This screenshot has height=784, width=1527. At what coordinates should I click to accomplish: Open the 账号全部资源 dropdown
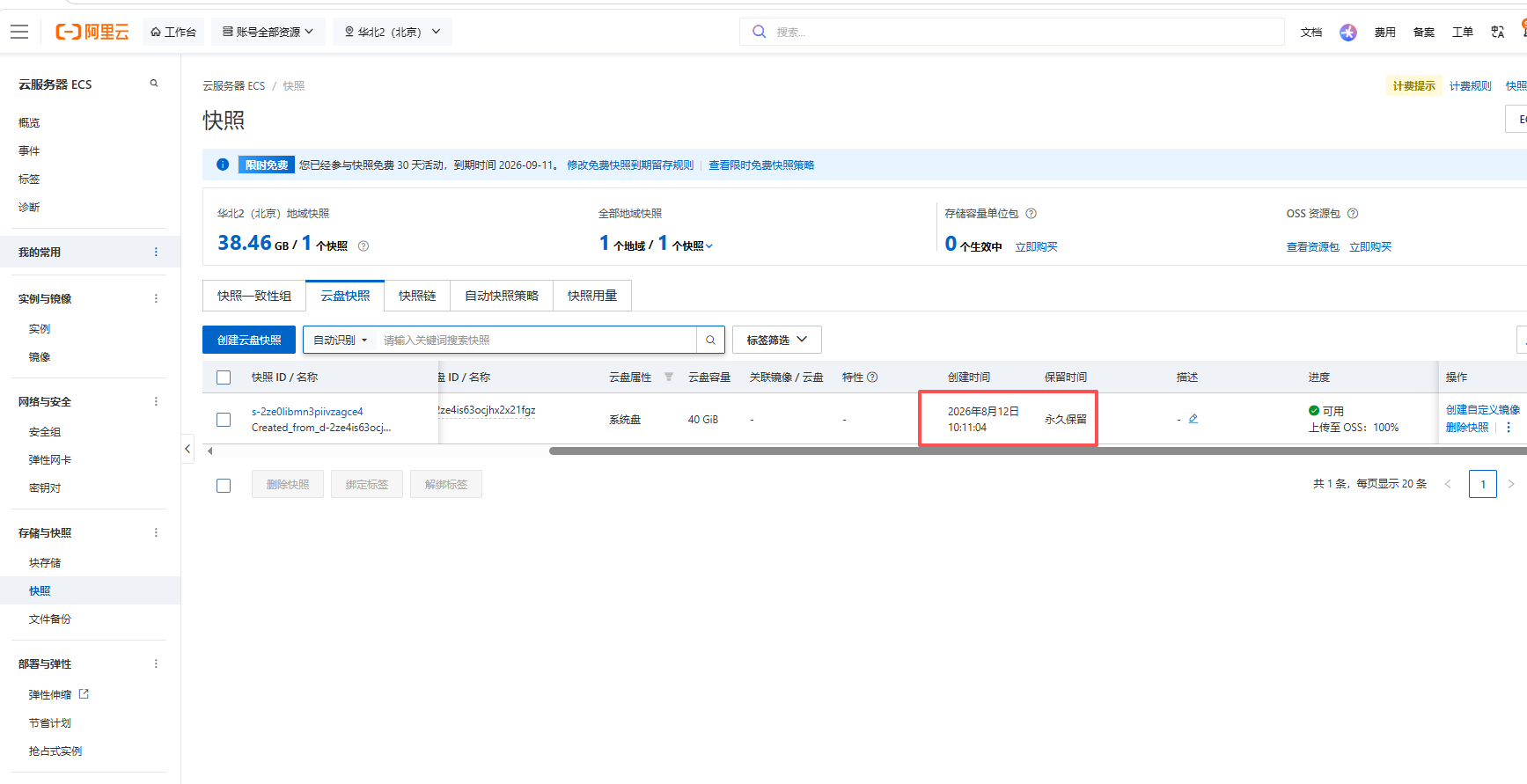pos(268,32)
